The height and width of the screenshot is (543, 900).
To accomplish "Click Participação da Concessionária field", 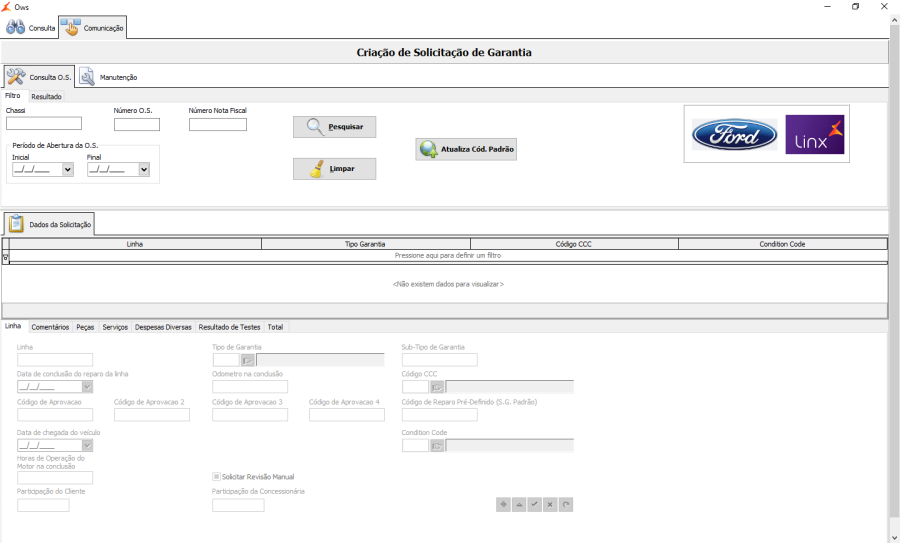I will pos(238,505).
